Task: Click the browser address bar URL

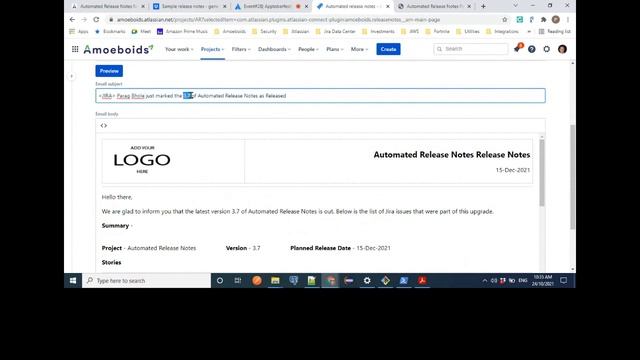Action: [278, 20]
